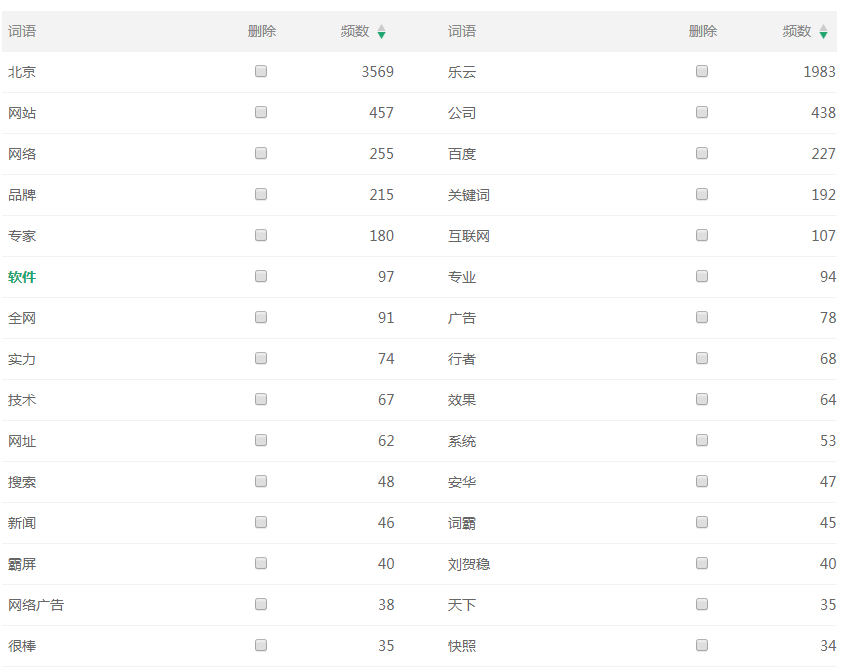Tick the delete checkbox for 乐云
This screenshot has width=851, height=669.
[702, 72]
